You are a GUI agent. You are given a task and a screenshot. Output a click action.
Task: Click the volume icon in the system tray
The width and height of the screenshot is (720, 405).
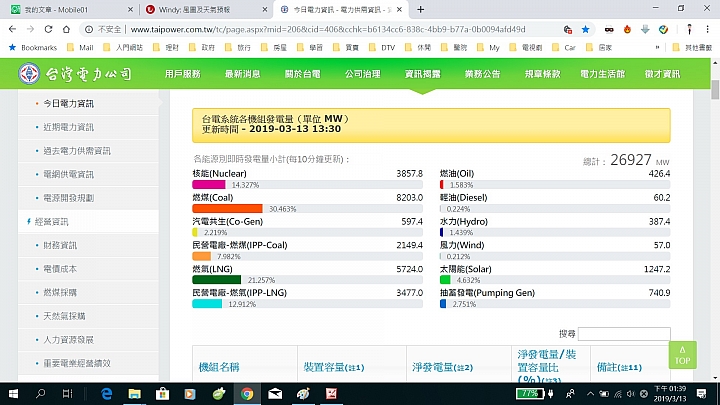(x=630, y=394)
